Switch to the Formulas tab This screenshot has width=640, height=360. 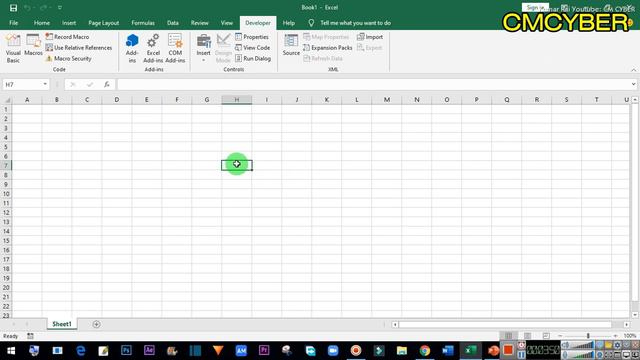(x=143, y=23)
